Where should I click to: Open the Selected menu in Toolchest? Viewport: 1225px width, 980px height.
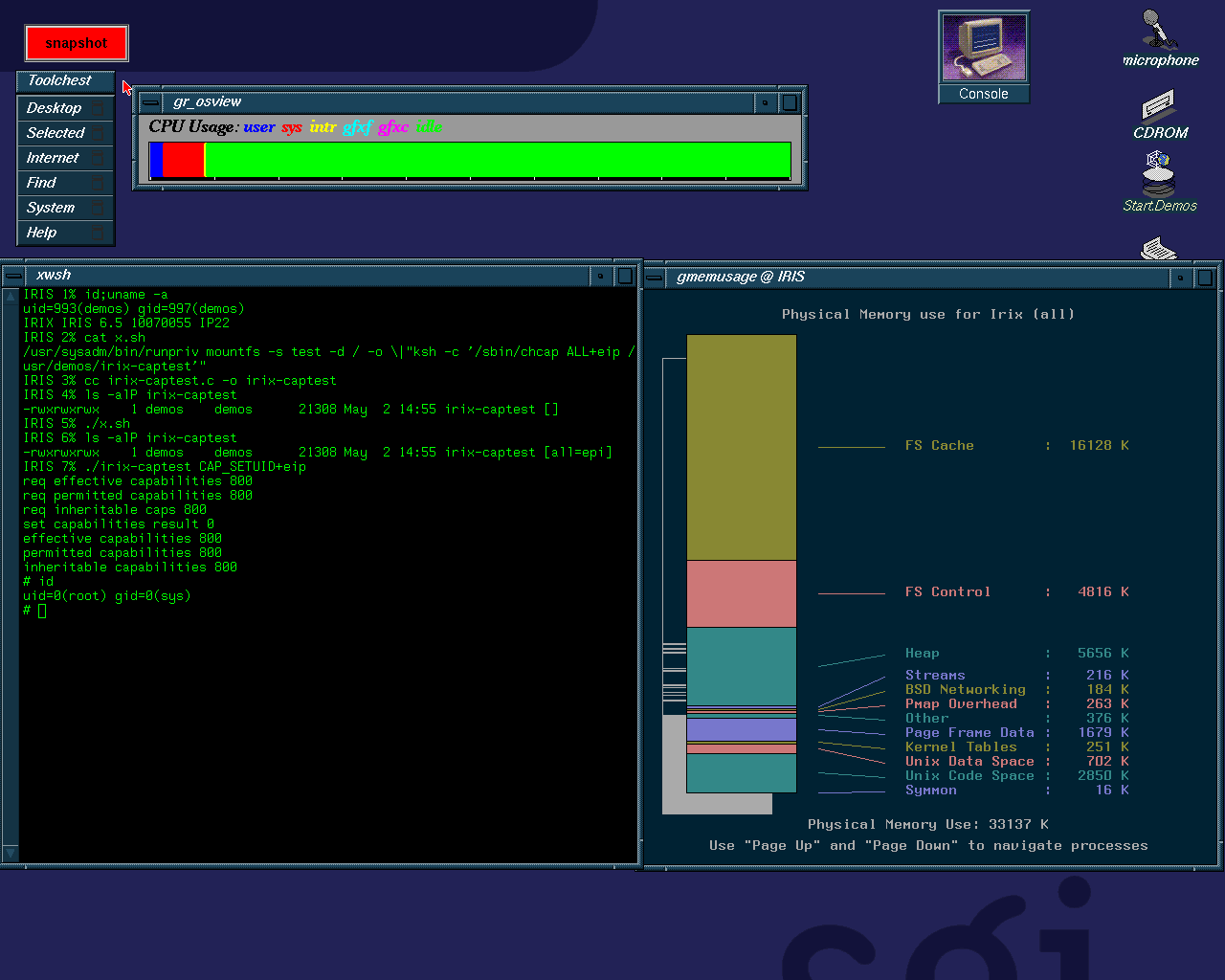[x=56, y=133]
